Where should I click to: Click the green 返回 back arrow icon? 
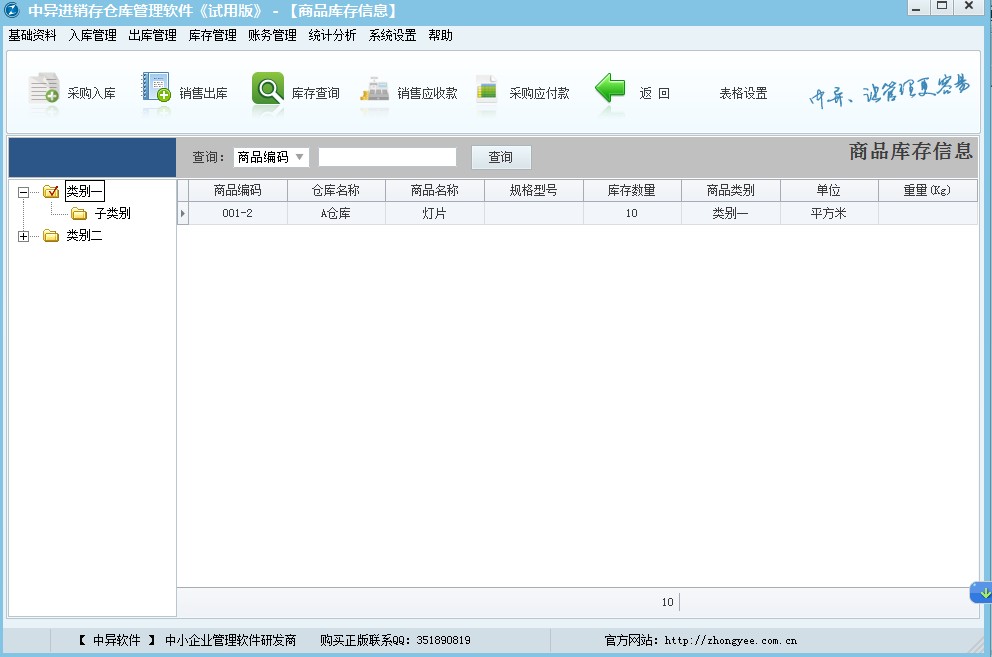pyautogui.click(x=610, y=89)
